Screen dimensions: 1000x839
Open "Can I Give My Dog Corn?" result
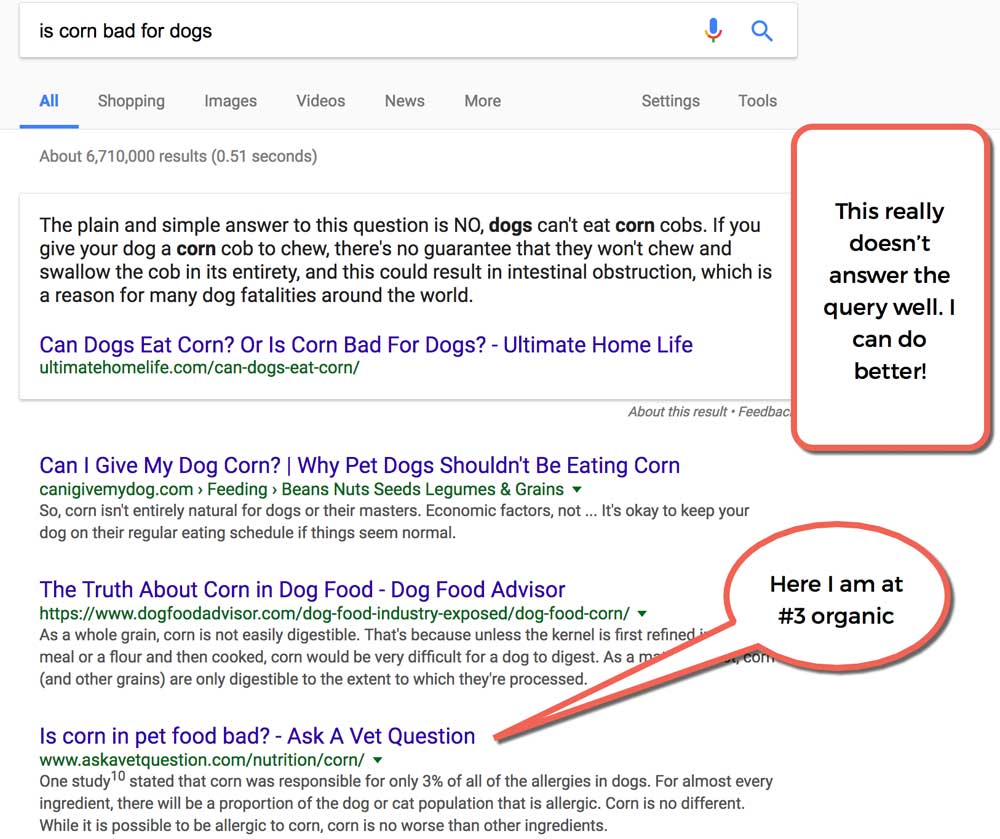[359, 466]
